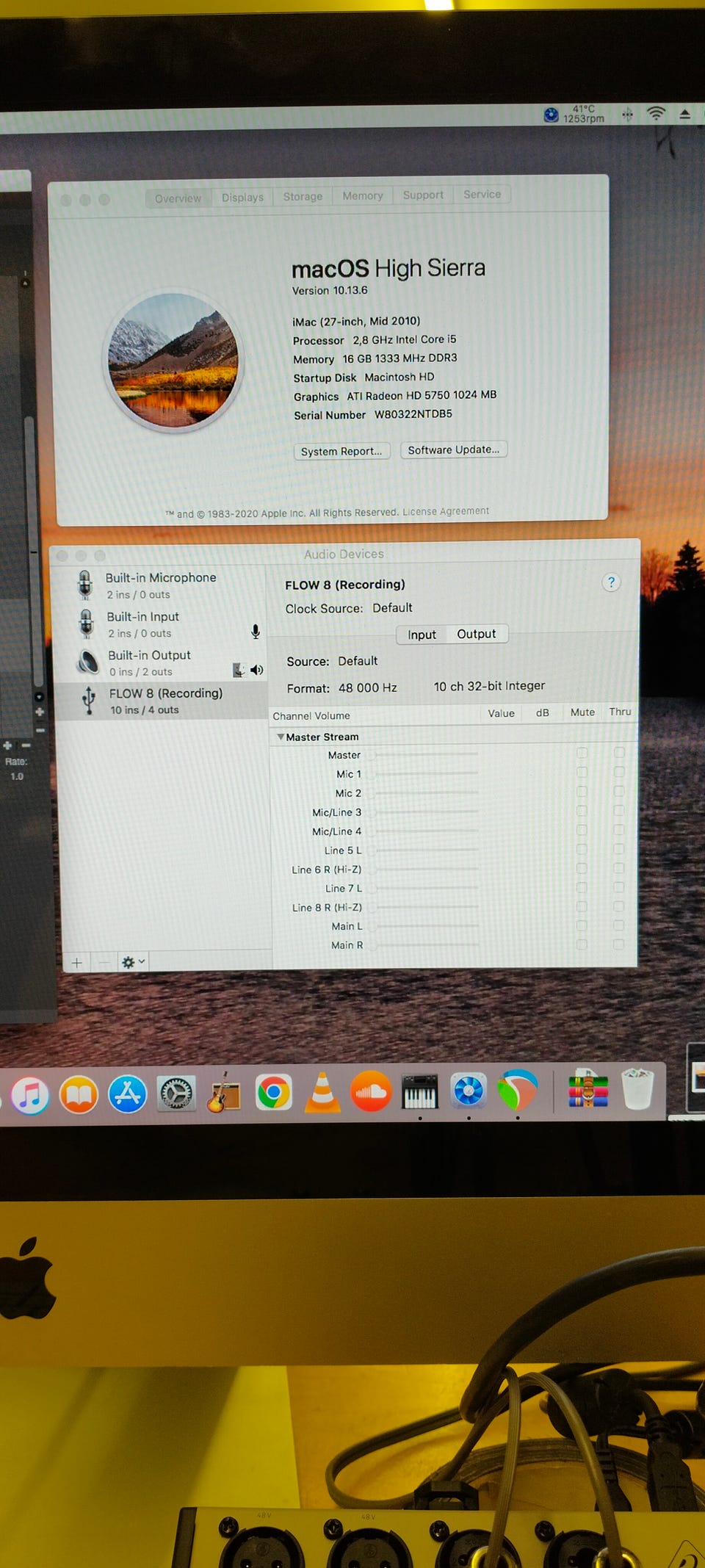This screenshot has height=1568, width=705.
Task: Launch Reaper icon in the Dock
Action: pyautogui.click(x=518, y=1090)
